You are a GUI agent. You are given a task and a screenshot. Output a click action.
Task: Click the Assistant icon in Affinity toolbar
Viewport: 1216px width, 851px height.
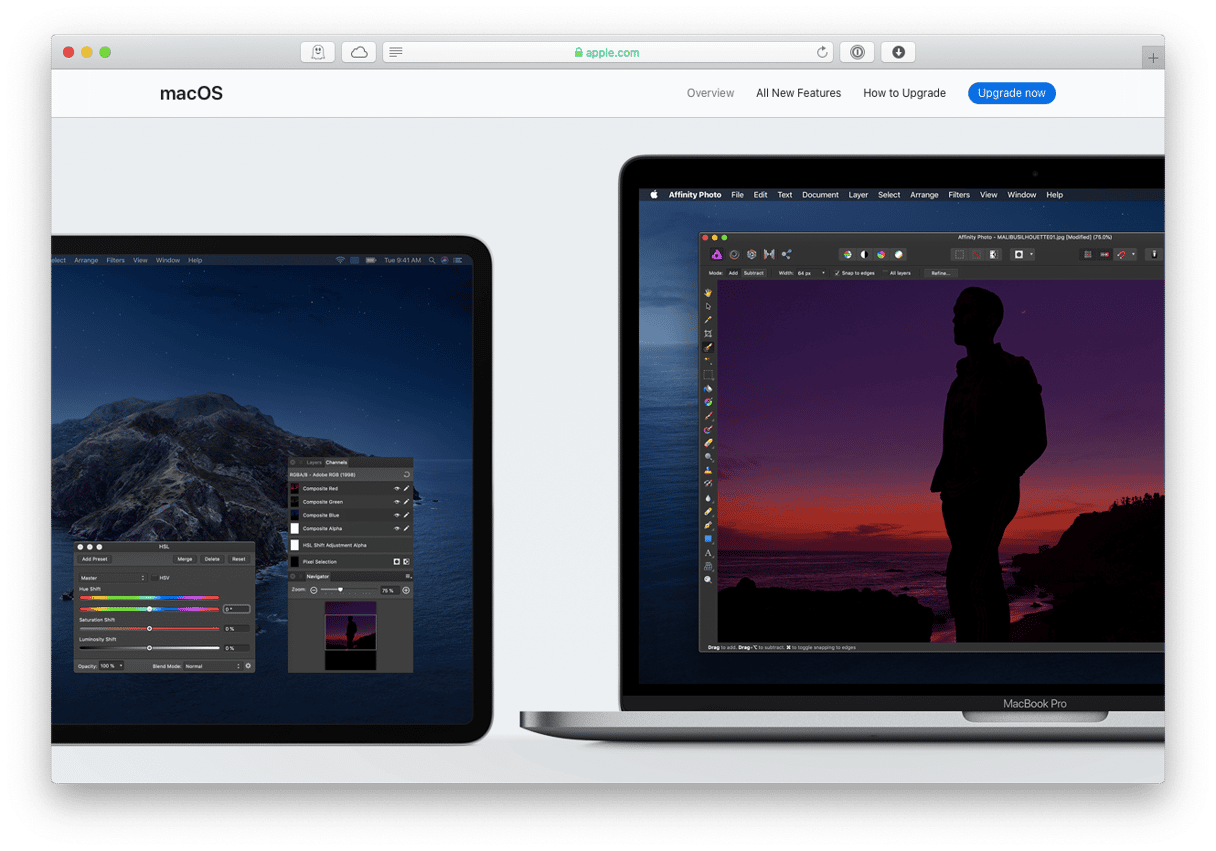tap(1154, 255)
